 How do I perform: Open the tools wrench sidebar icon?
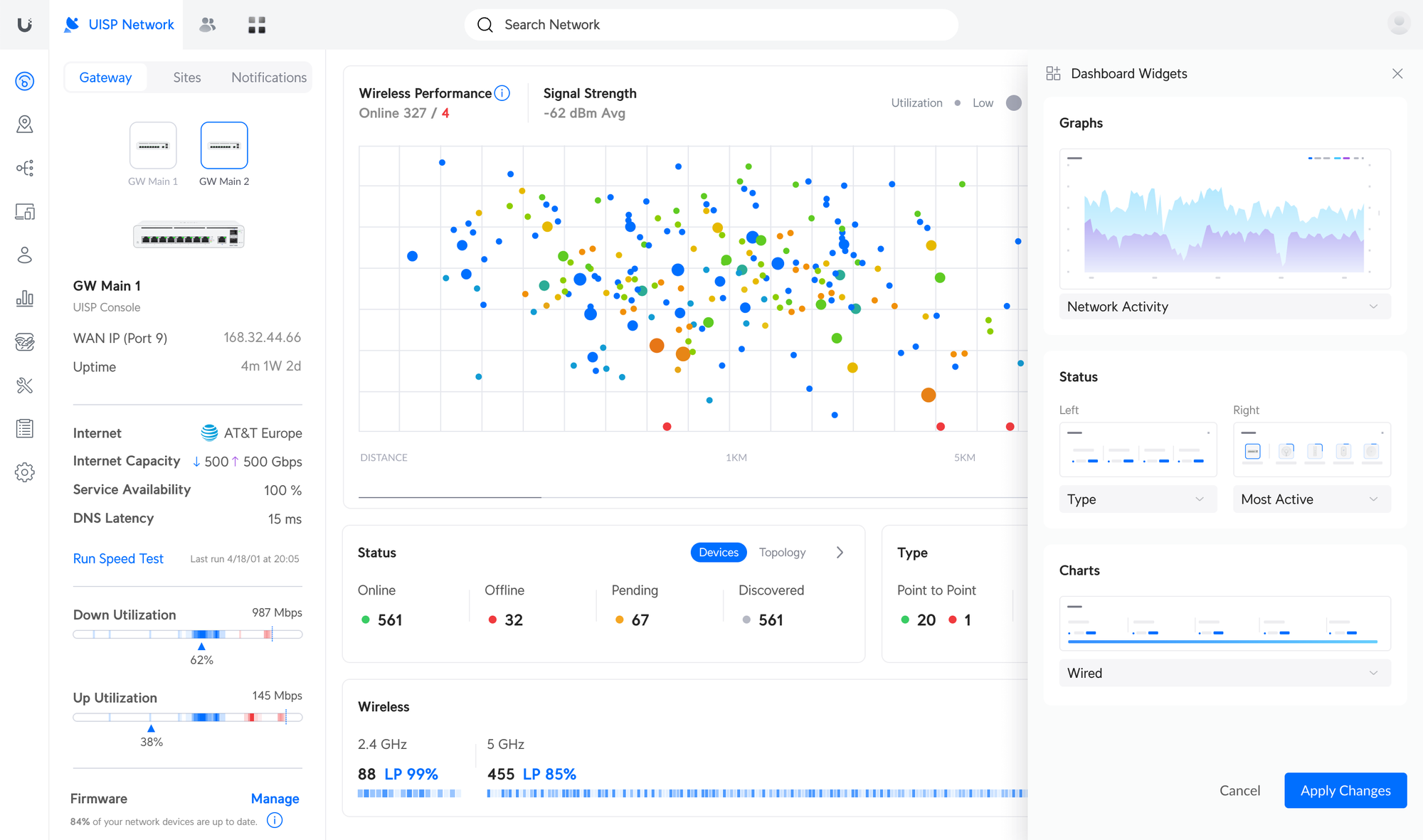(25, 386)
